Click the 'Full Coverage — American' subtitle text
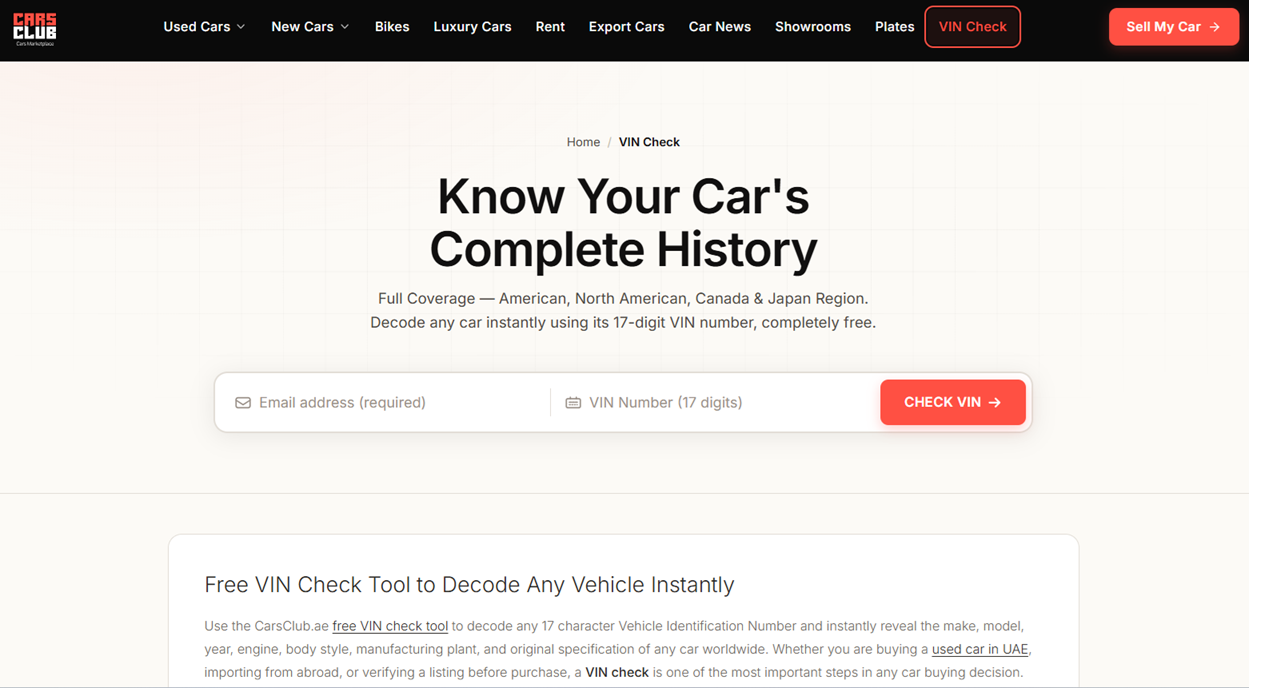 (623, 298)
